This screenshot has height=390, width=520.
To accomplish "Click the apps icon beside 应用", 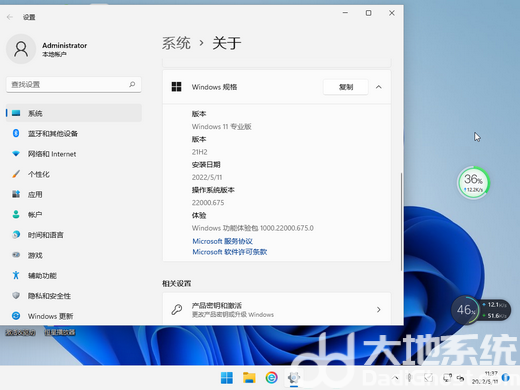I will pos(16,194).
